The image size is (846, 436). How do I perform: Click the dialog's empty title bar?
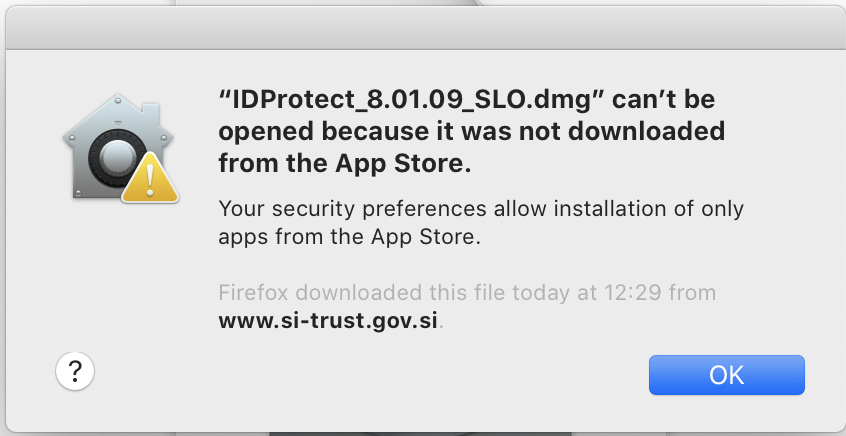click(423, 28)
